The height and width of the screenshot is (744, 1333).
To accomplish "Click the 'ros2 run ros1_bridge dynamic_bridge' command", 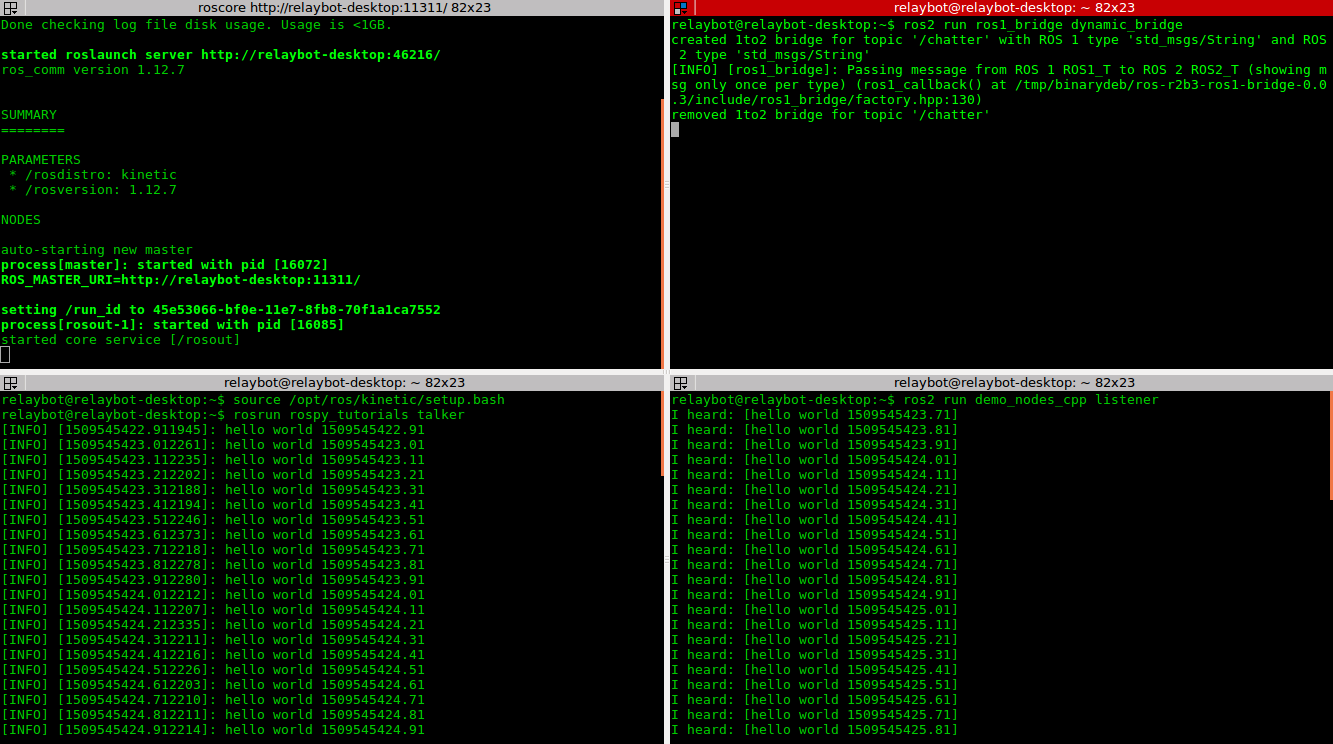I will (1043, 25).
